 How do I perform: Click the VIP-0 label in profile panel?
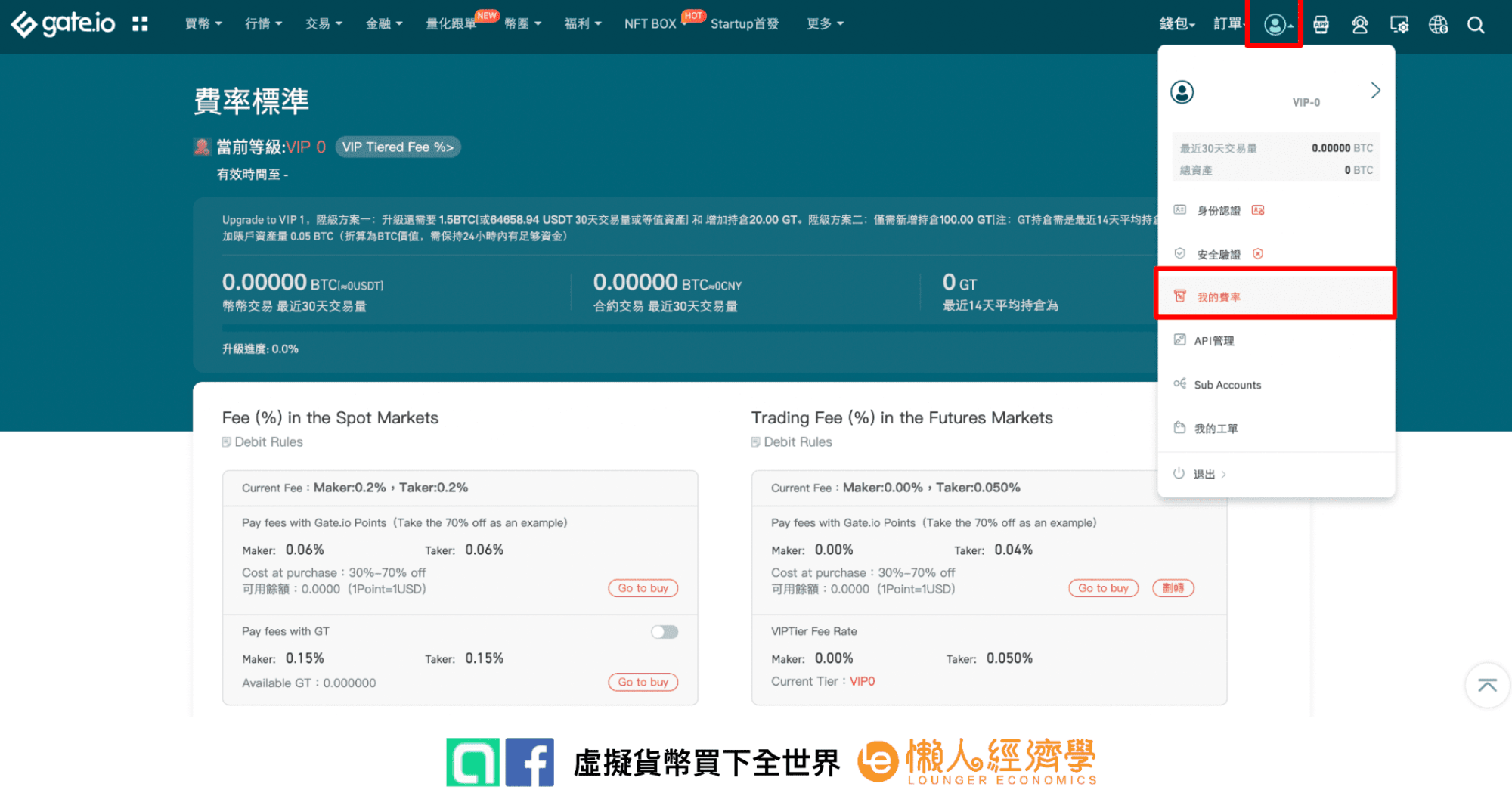click(x=1306, y=102)
